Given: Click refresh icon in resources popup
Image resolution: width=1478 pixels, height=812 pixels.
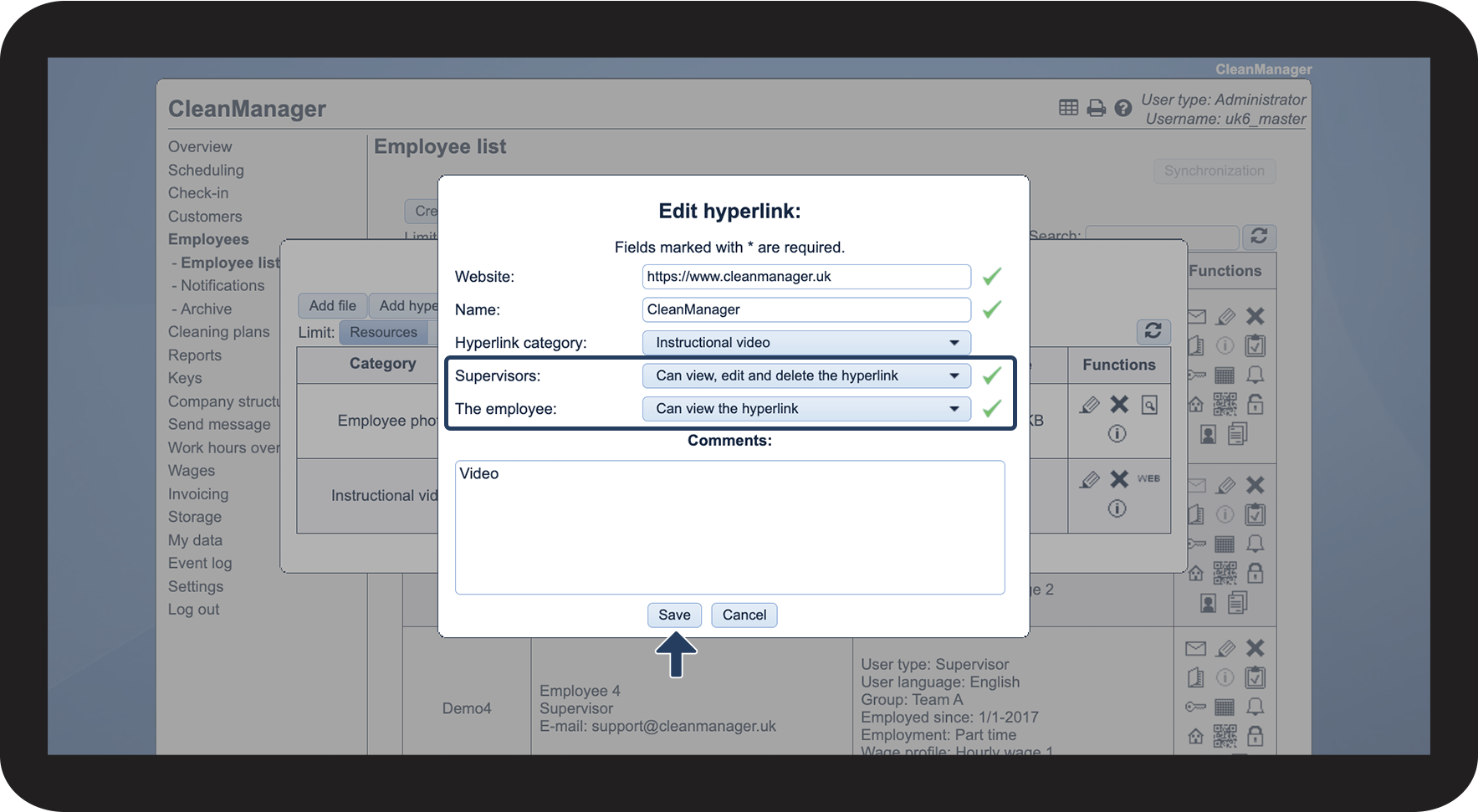Looking at the screenshot, I should [1153, 331].
